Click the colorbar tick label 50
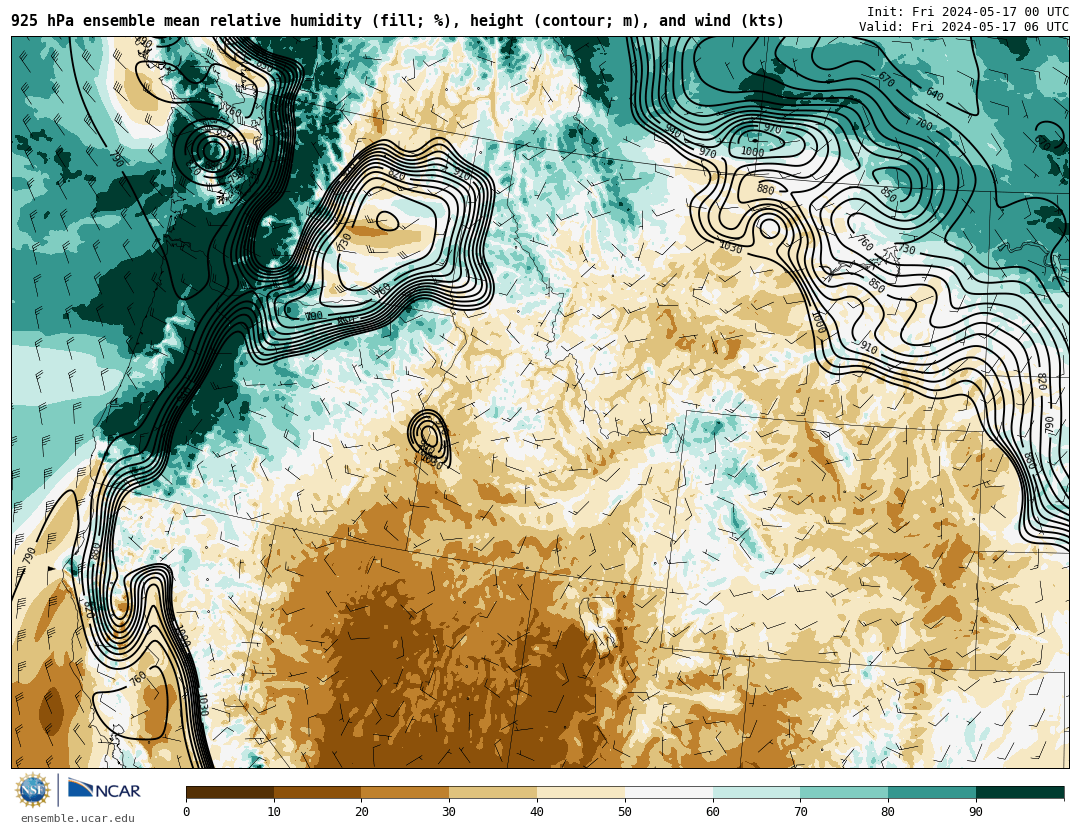 [x=625, y=812]
